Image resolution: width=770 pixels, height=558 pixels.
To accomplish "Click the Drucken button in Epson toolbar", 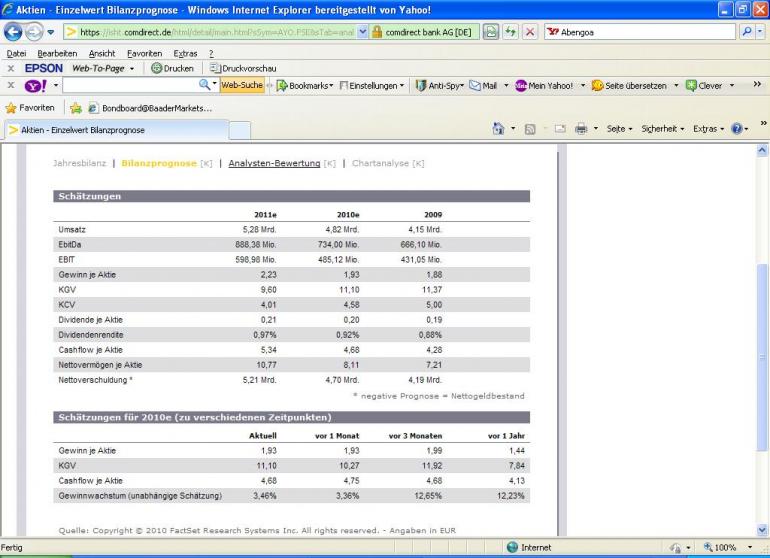I will (172, 68).
